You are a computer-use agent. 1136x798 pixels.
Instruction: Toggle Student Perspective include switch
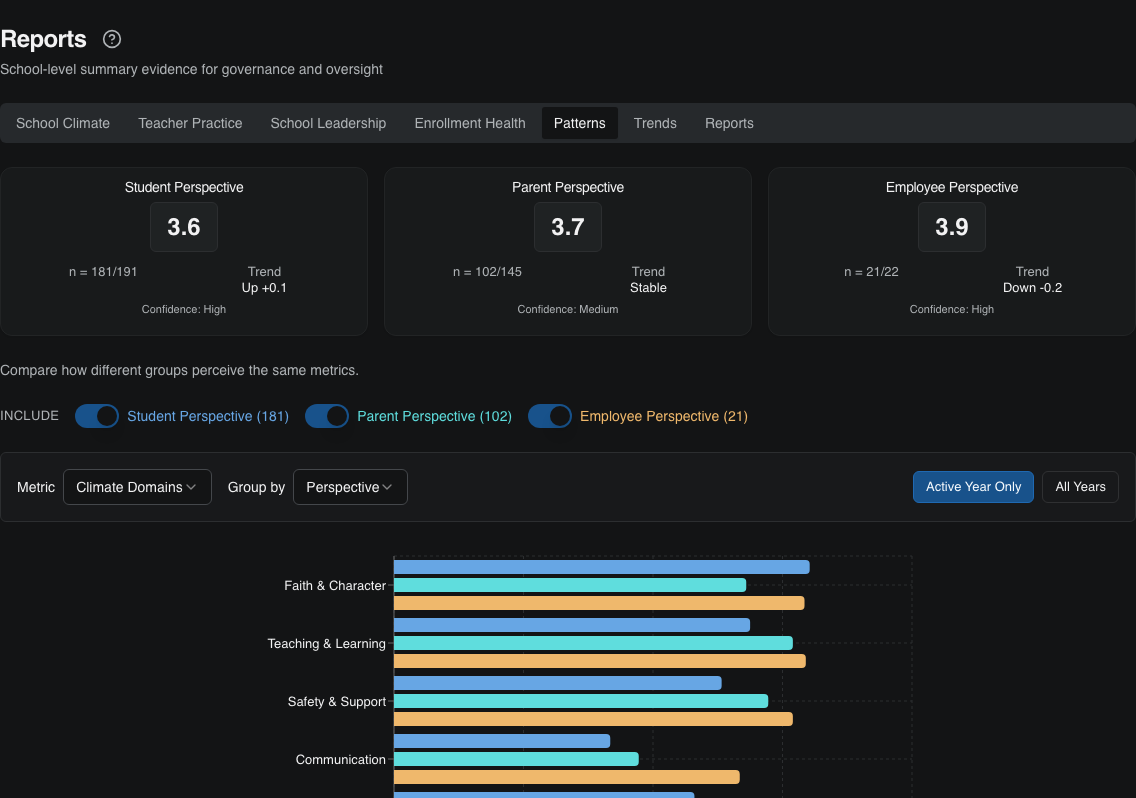click(97, 416)
